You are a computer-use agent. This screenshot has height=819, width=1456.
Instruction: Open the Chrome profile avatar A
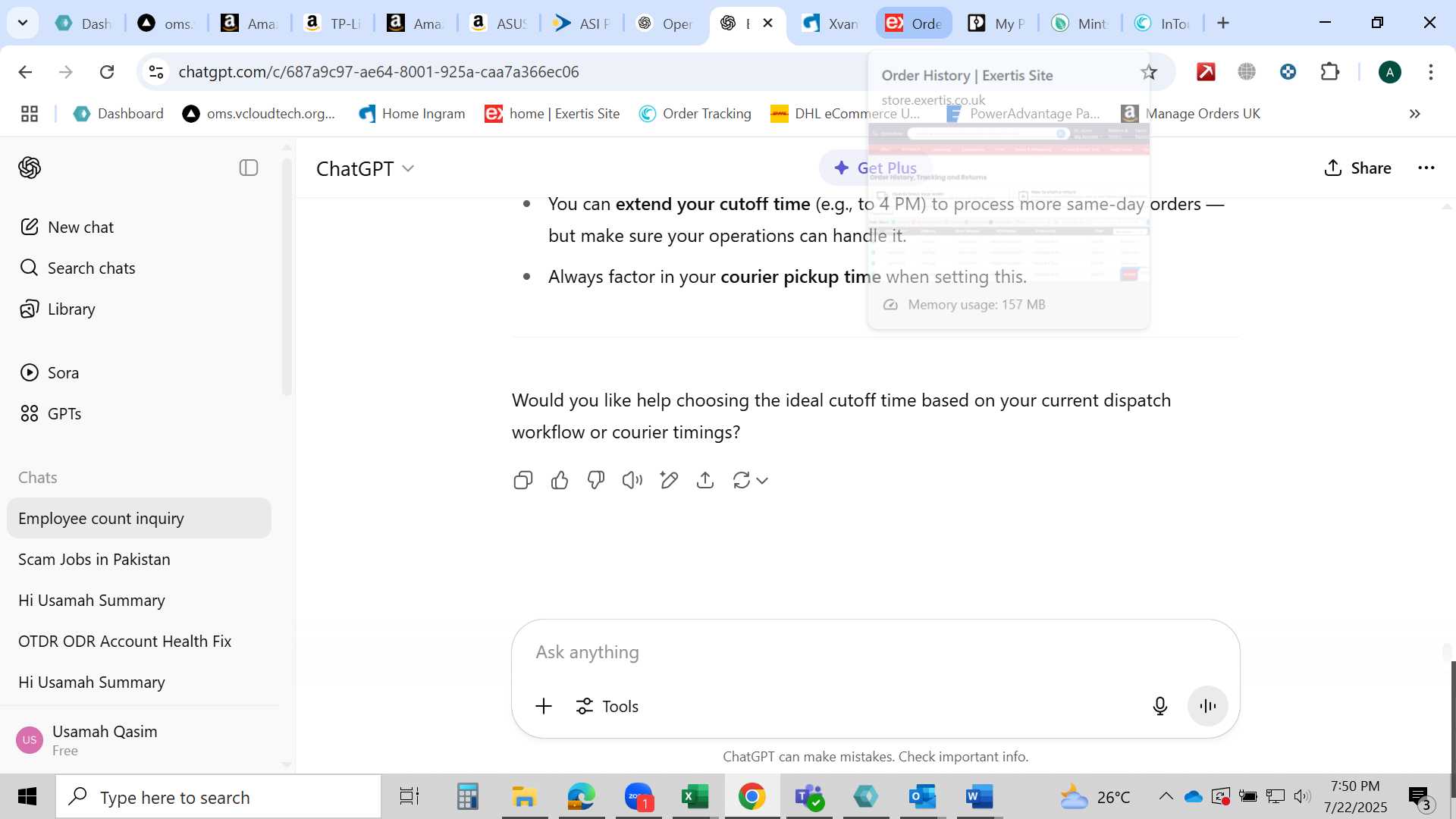click(1389, 72)
